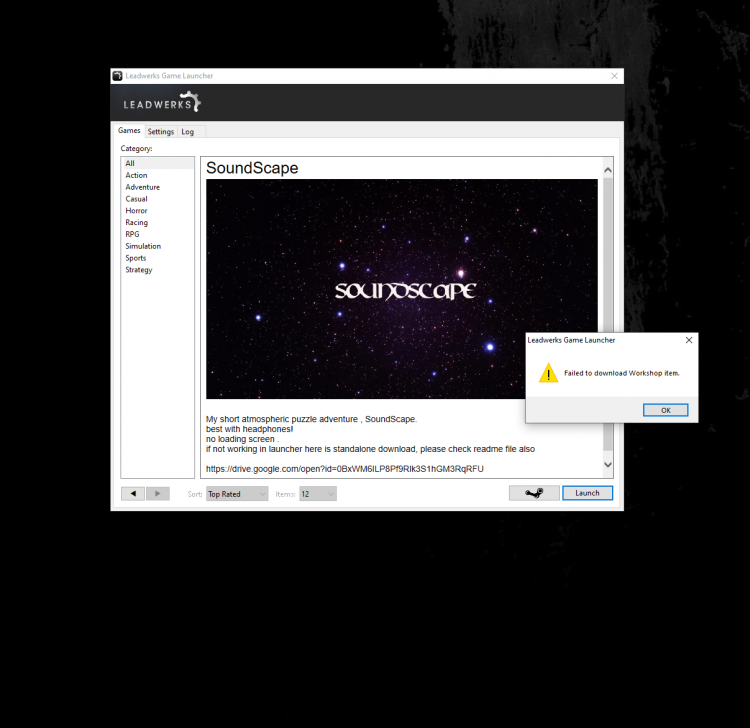Image resolution: width=750 pixels, height=728 pixels.
Task: Click the launcher title bar app icon
Action: click(x=117, y=76)
